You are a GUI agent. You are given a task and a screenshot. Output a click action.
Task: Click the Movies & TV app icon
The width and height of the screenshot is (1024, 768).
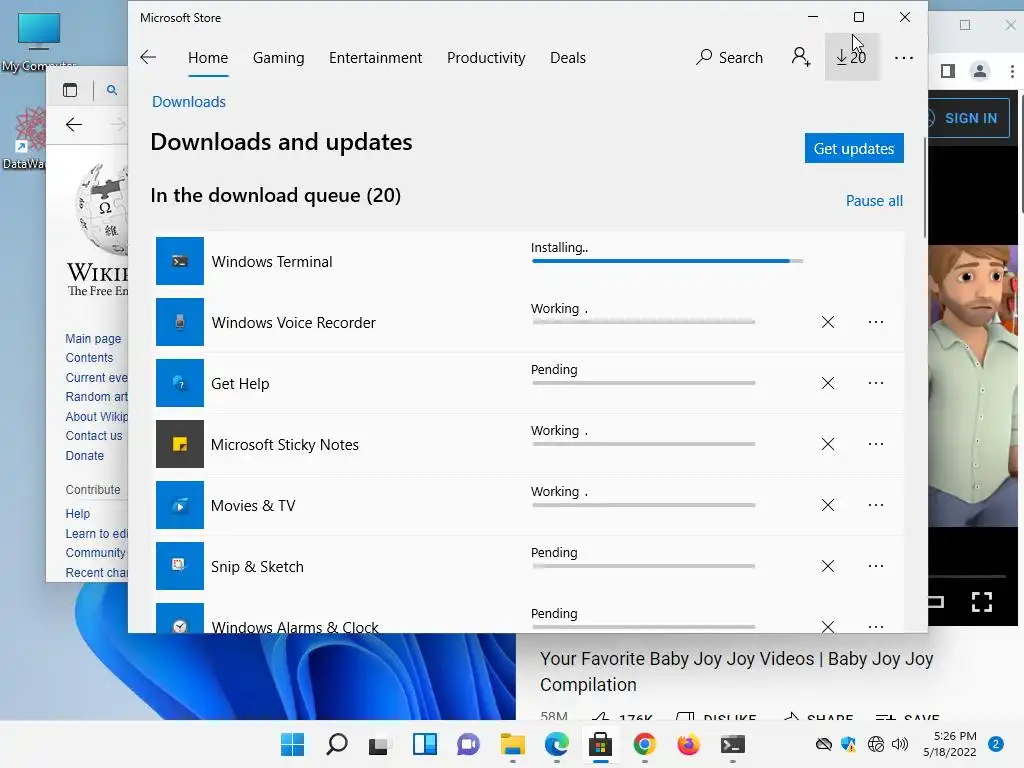click(180, 505)
